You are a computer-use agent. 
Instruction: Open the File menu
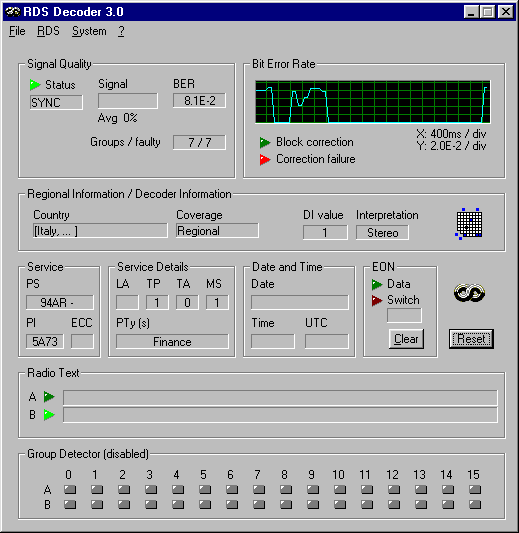tap(17, 31)
